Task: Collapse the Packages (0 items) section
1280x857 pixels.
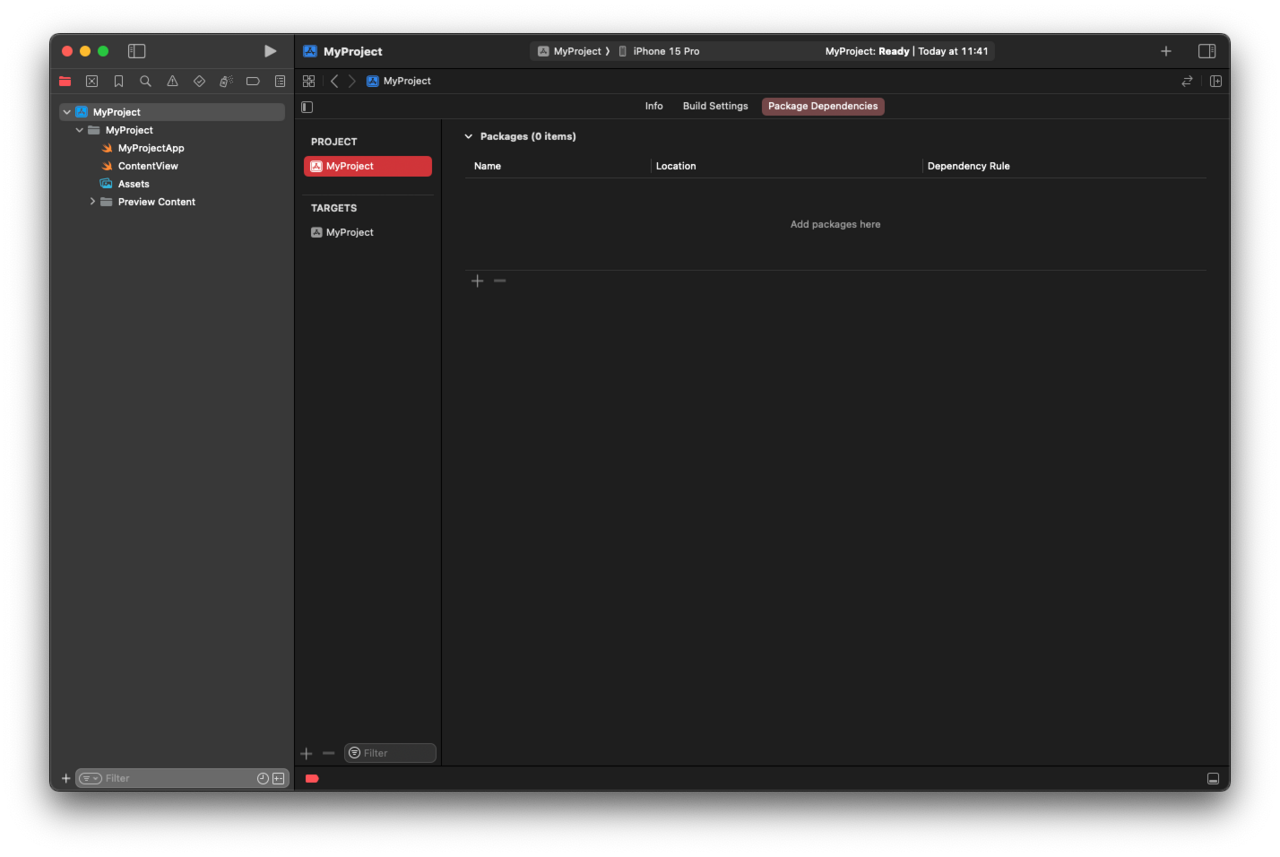Action: coord(468,136)
